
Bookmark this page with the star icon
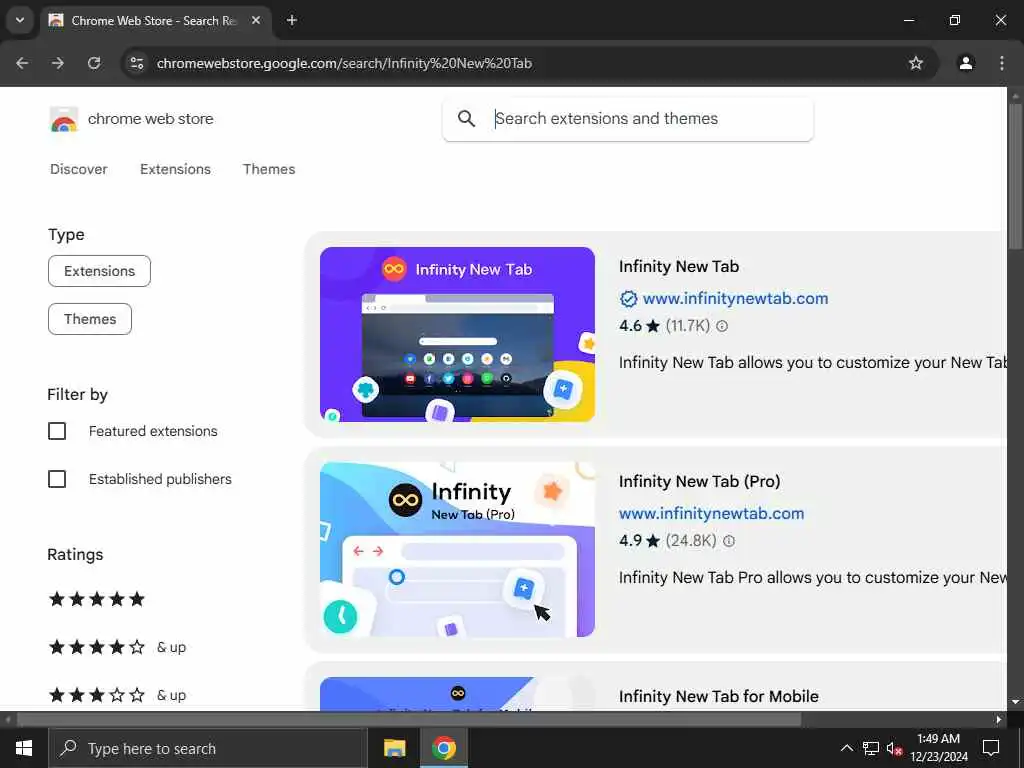pyautogui.click(x=916, y=63)
